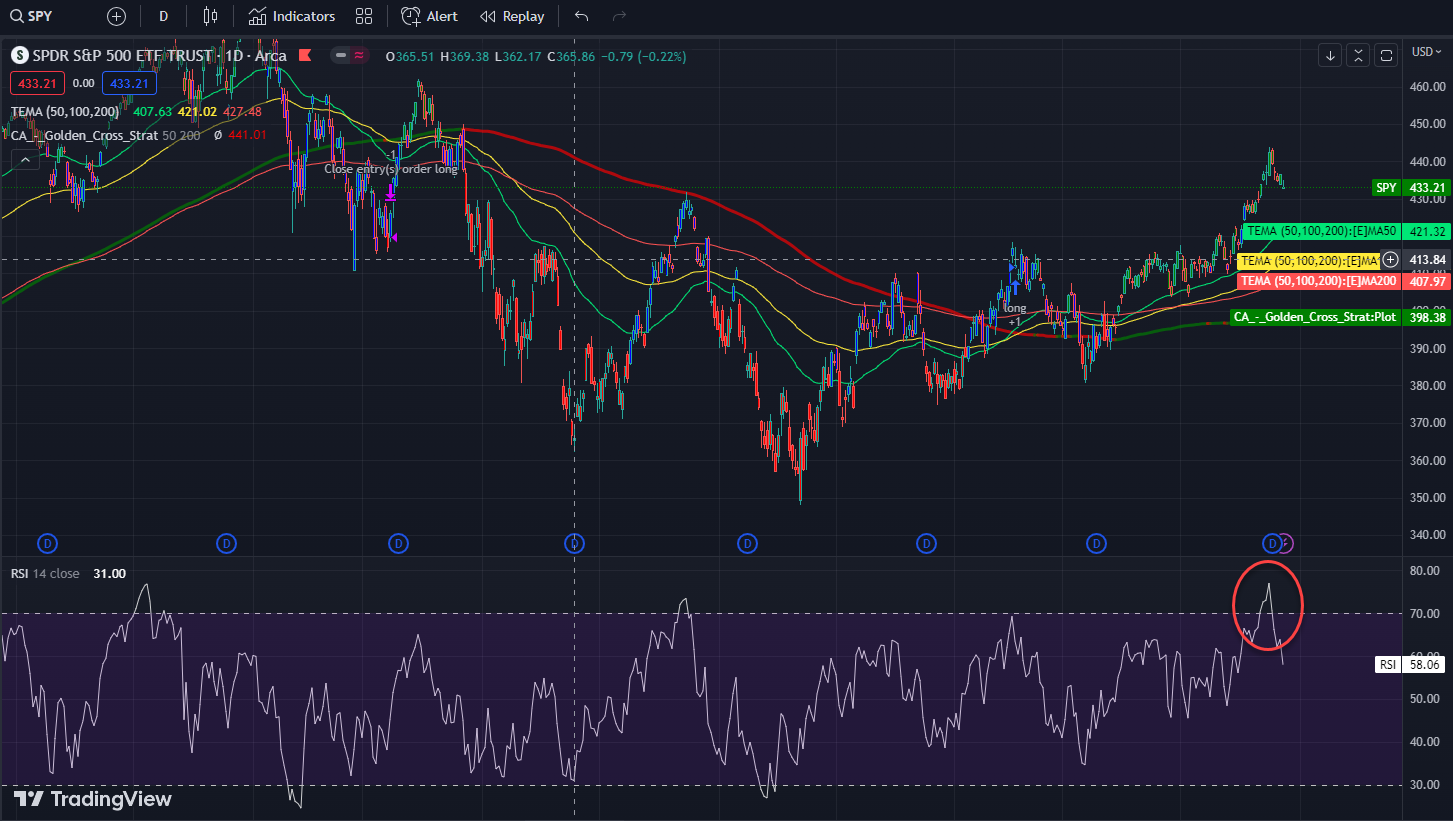
Task: Click the collapse-pane arrows icon near USD
Action: [1358, 55]
